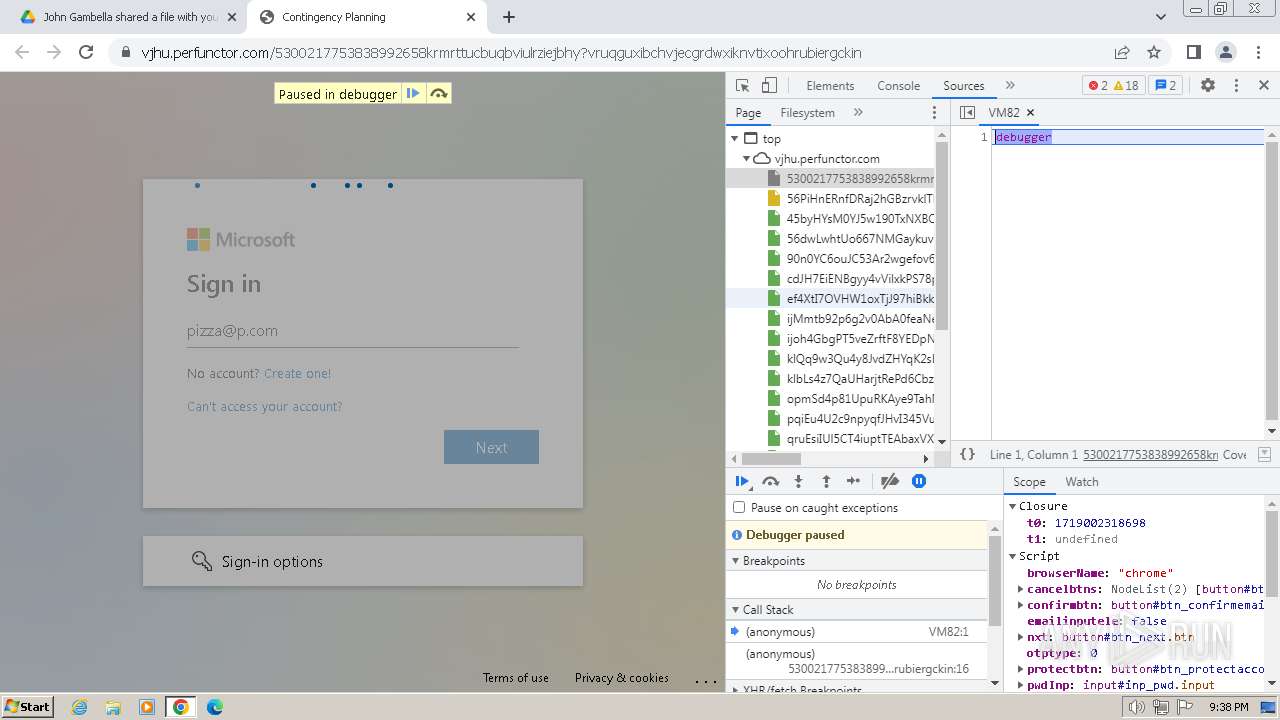
Task: Select the rubiergckin:16 call stack frame
Action: coord(857,661)
